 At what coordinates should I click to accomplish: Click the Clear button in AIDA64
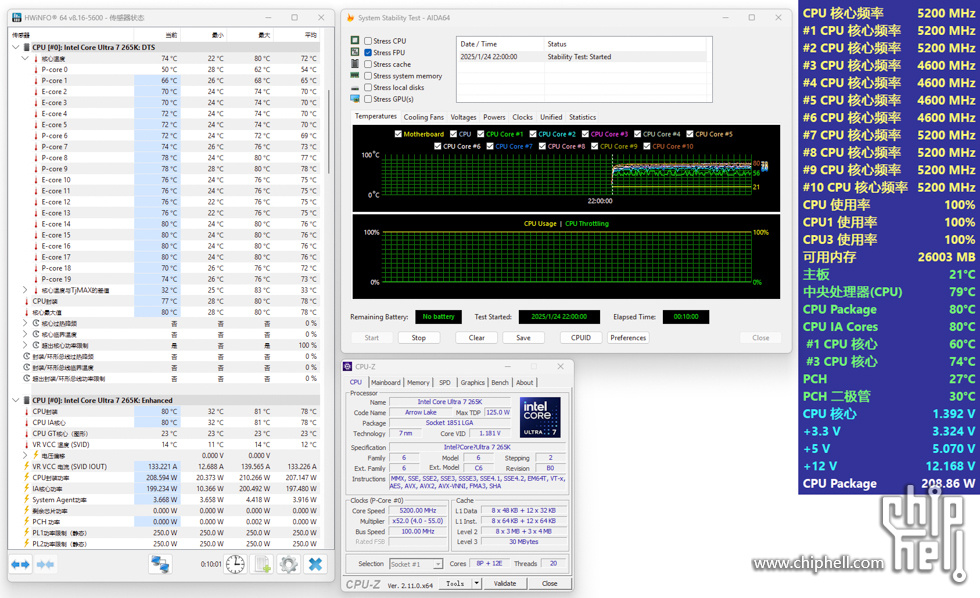[x=477, y=337]
